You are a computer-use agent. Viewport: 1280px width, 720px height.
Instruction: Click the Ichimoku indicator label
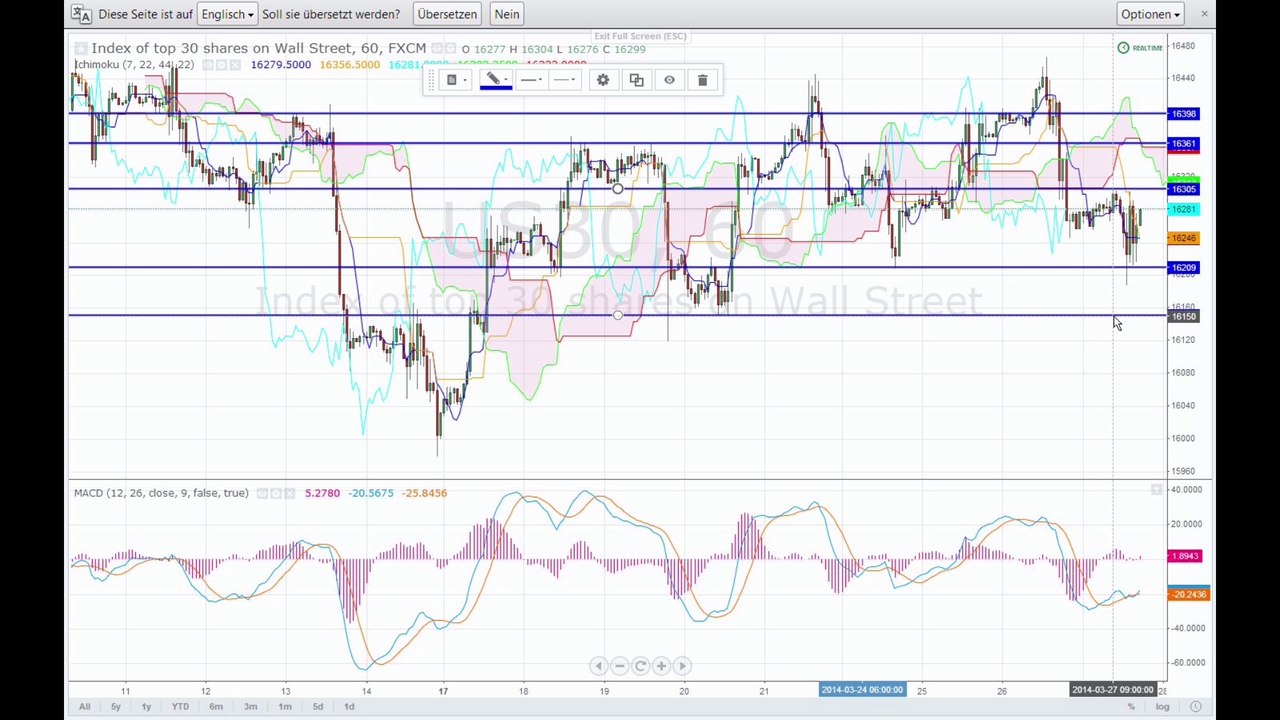coord(134,65)
